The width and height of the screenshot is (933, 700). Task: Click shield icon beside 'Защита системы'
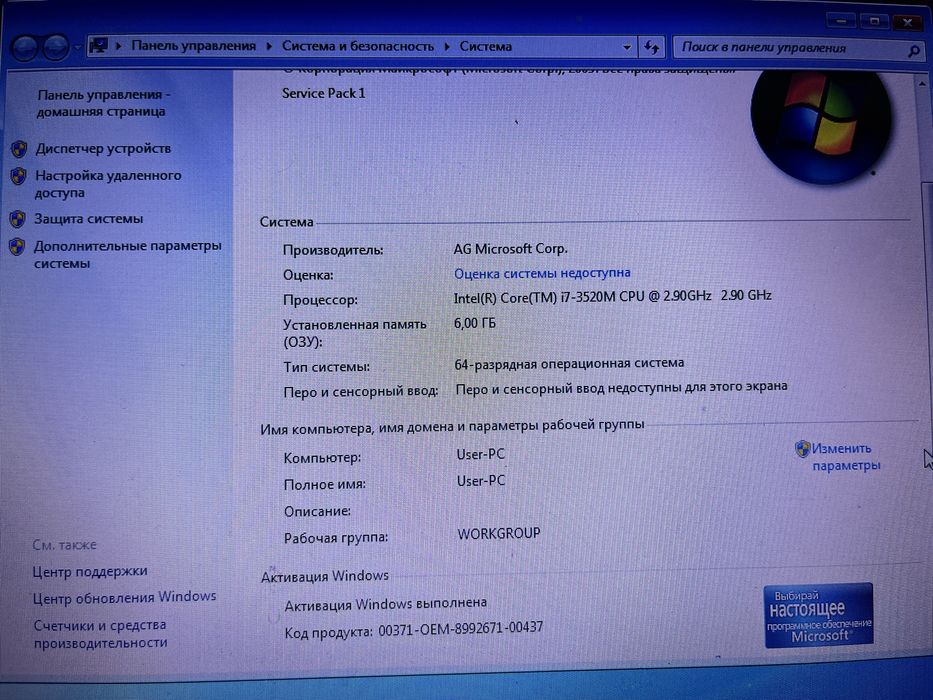click(18, 219)
